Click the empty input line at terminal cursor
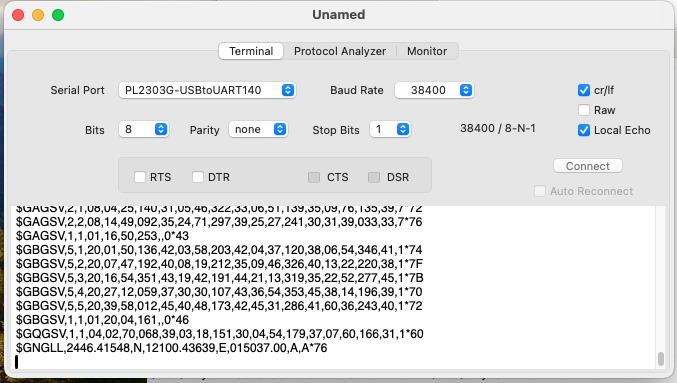677x383 pixels. click(332, 362)
